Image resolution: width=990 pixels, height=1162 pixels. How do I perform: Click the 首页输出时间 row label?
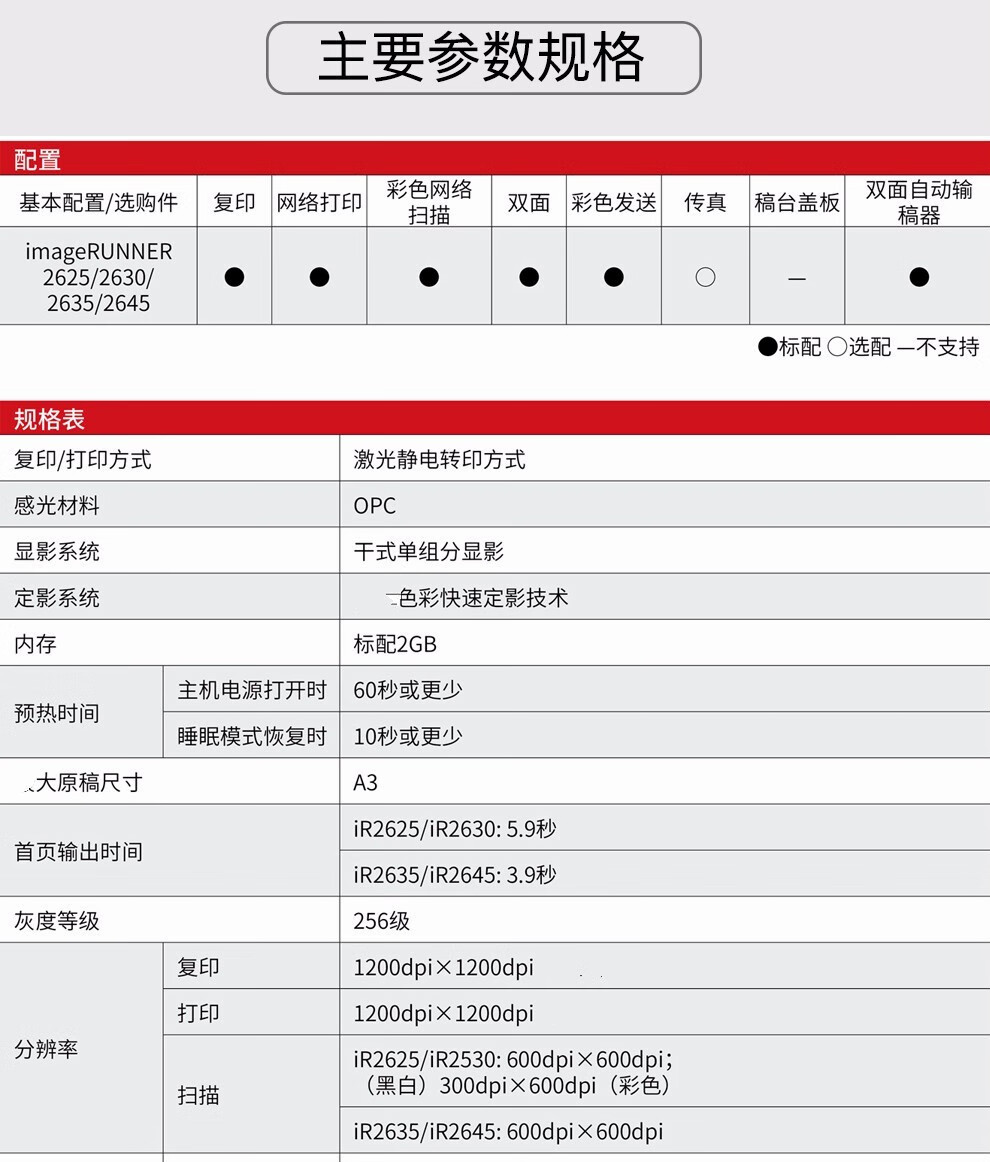(x=79, y=851)
